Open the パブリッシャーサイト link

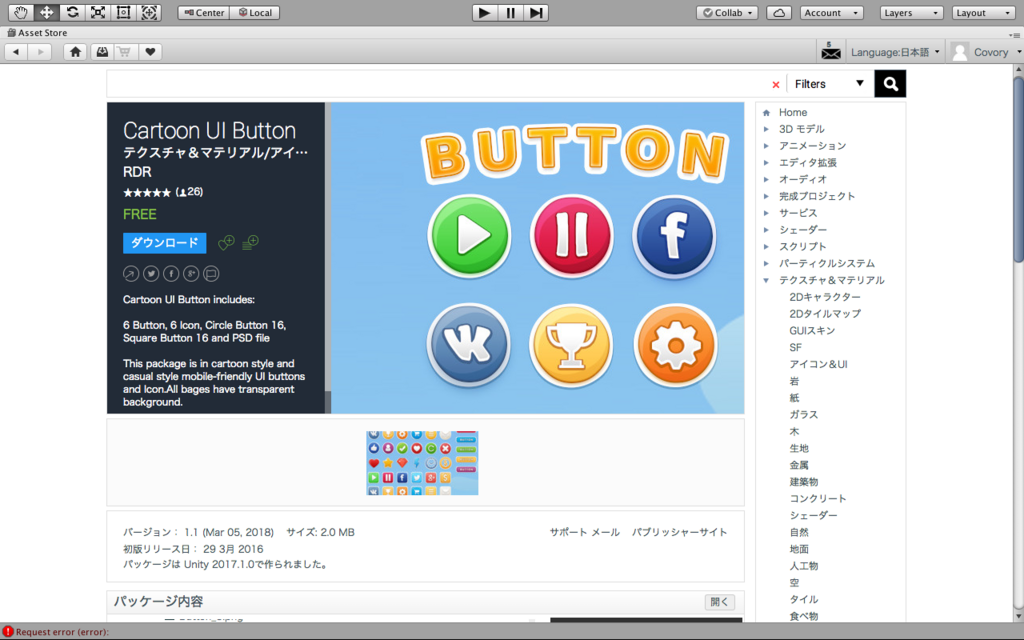(679, 532)
